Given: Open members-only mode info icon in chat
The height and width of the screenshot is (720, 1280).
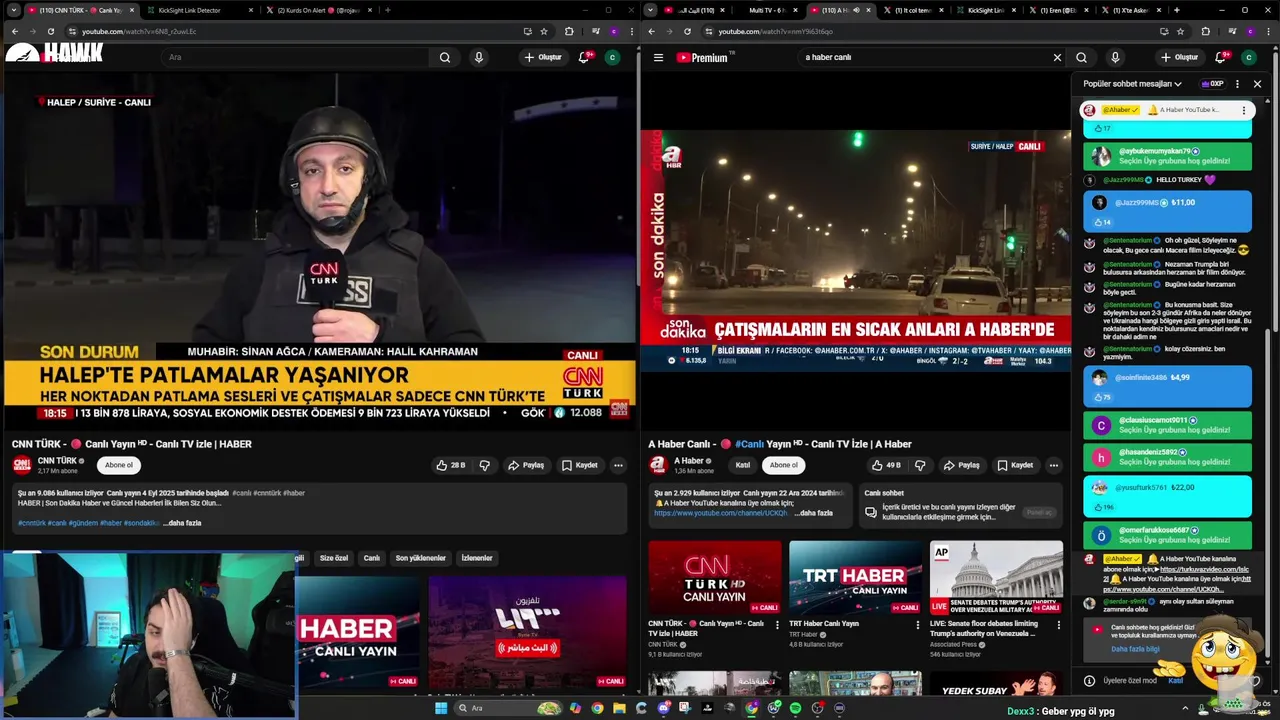Looking at the screenshot, I should coord(1090,681).
